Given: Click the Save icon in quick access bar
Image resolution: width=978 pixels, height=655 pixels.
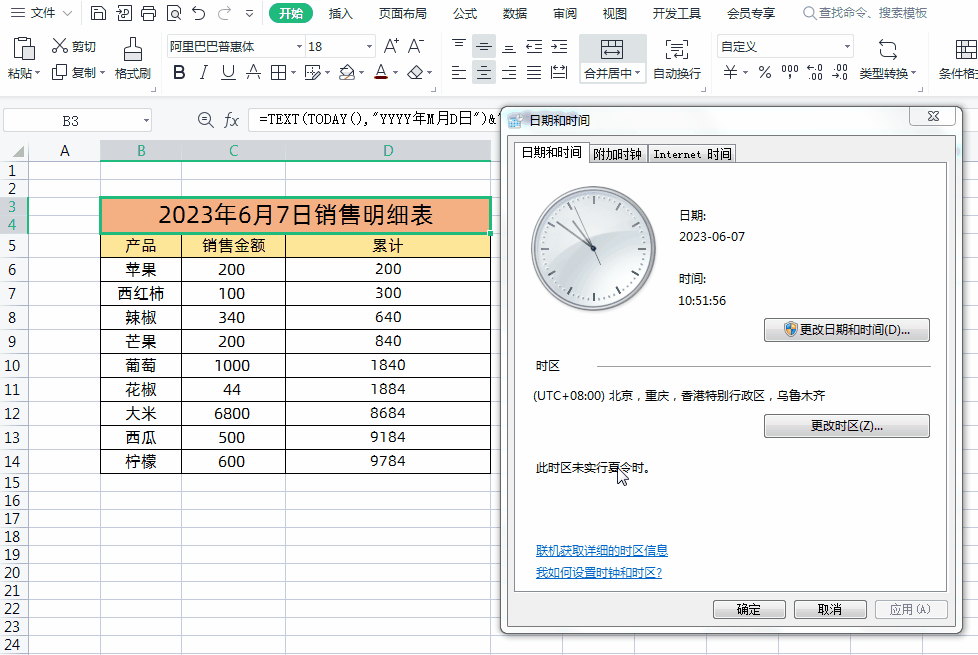Looking at the screenshot, I should click(97, 13).
